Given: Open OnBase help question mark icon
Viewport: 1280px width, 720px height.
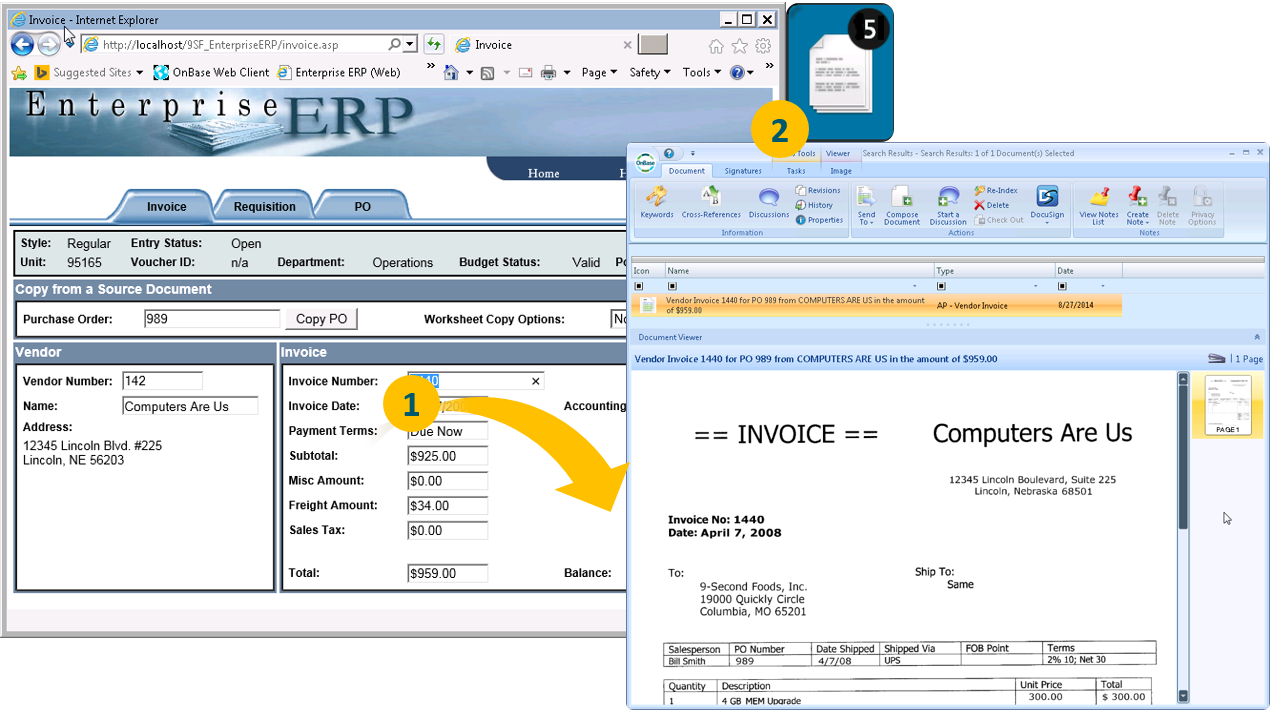Looking at the screenshot, I should 670,154.
